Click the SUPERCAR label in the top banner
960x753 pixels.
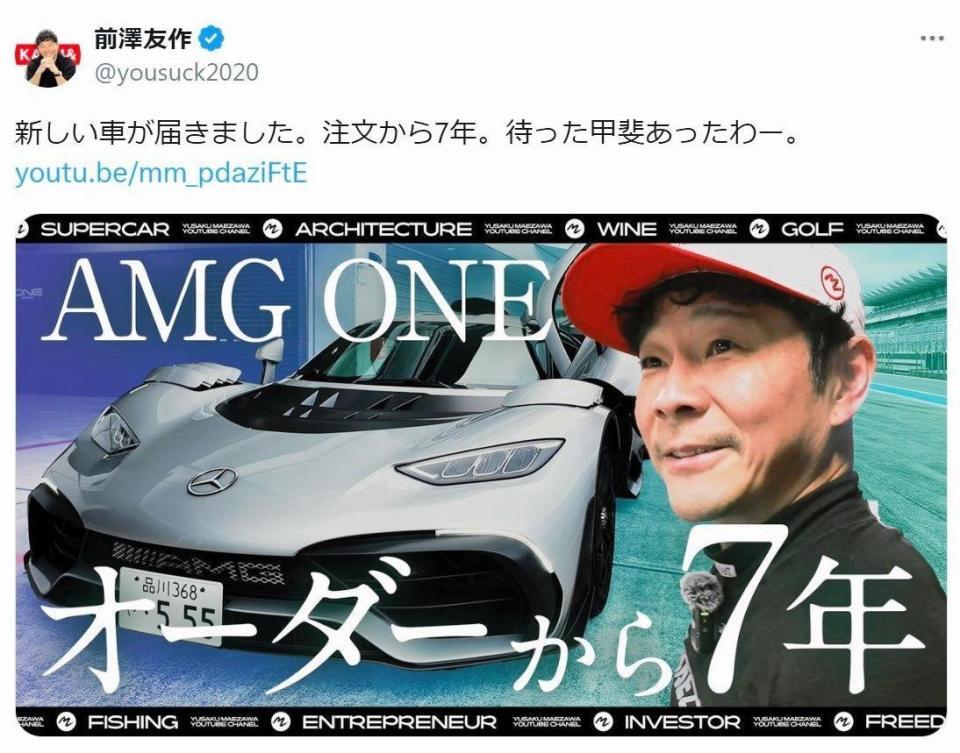[x=105, y=229]
